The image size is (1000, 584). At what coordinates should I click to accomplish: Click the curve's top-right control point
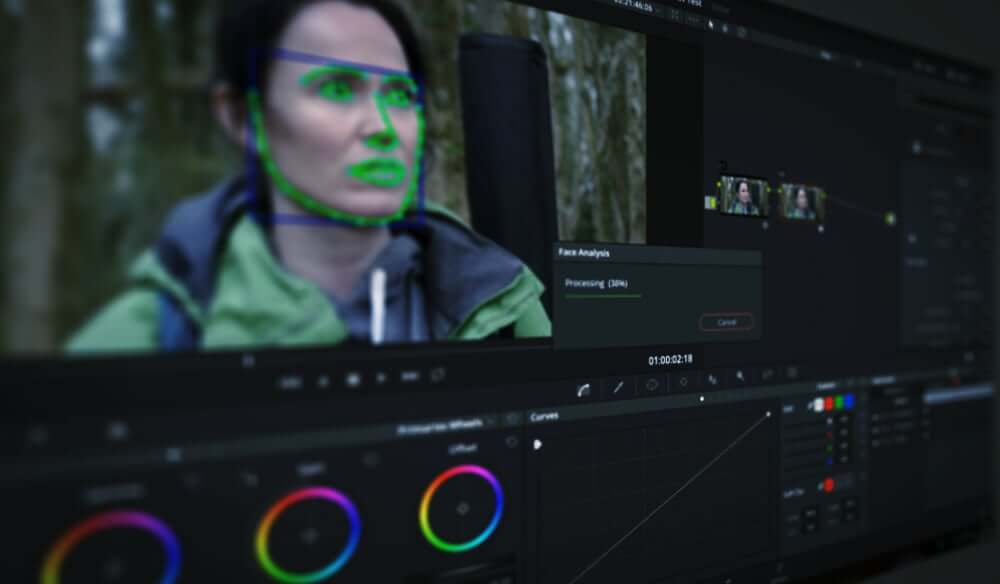768,414
